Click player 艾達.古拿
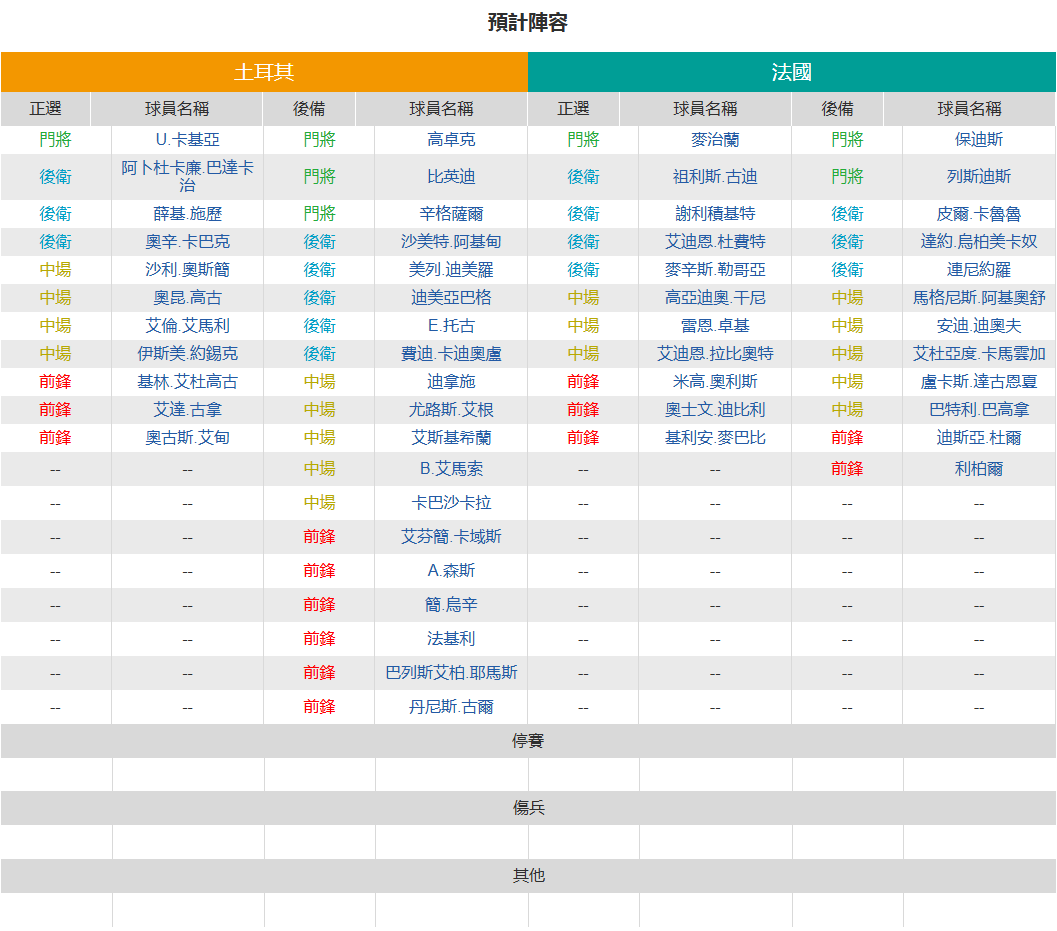This screenshot has height=931, width=1057. pos(187,409)
